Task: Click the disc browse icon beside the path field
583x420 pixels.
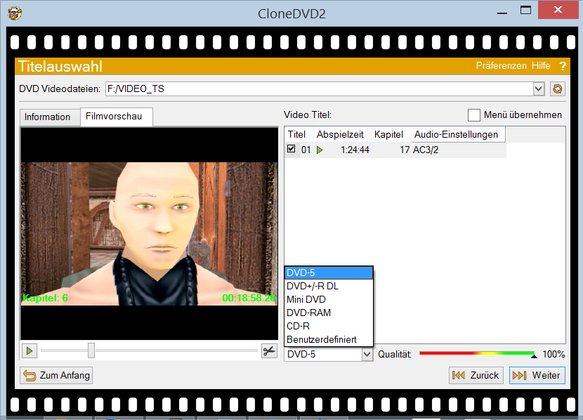Action: tap(557, 89)
